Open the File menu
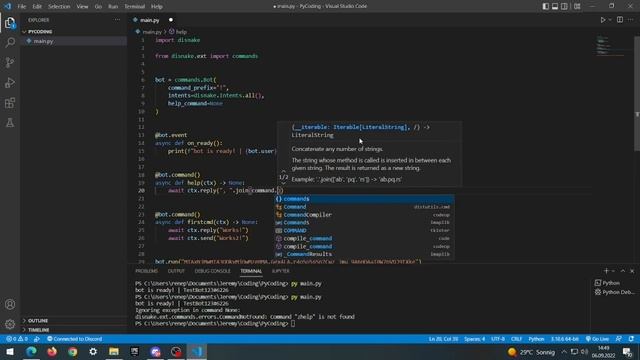 [22, 7]
